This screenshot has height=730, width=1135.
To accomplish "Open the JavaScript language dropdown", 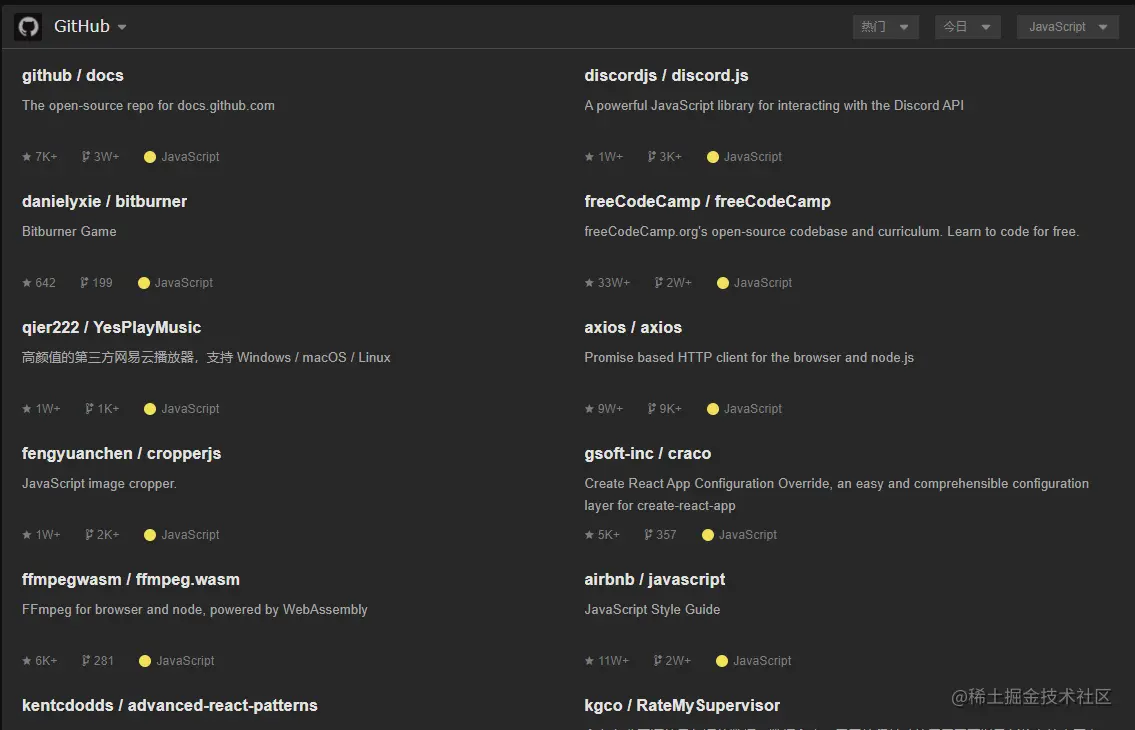I will (x=1068, y=27).
